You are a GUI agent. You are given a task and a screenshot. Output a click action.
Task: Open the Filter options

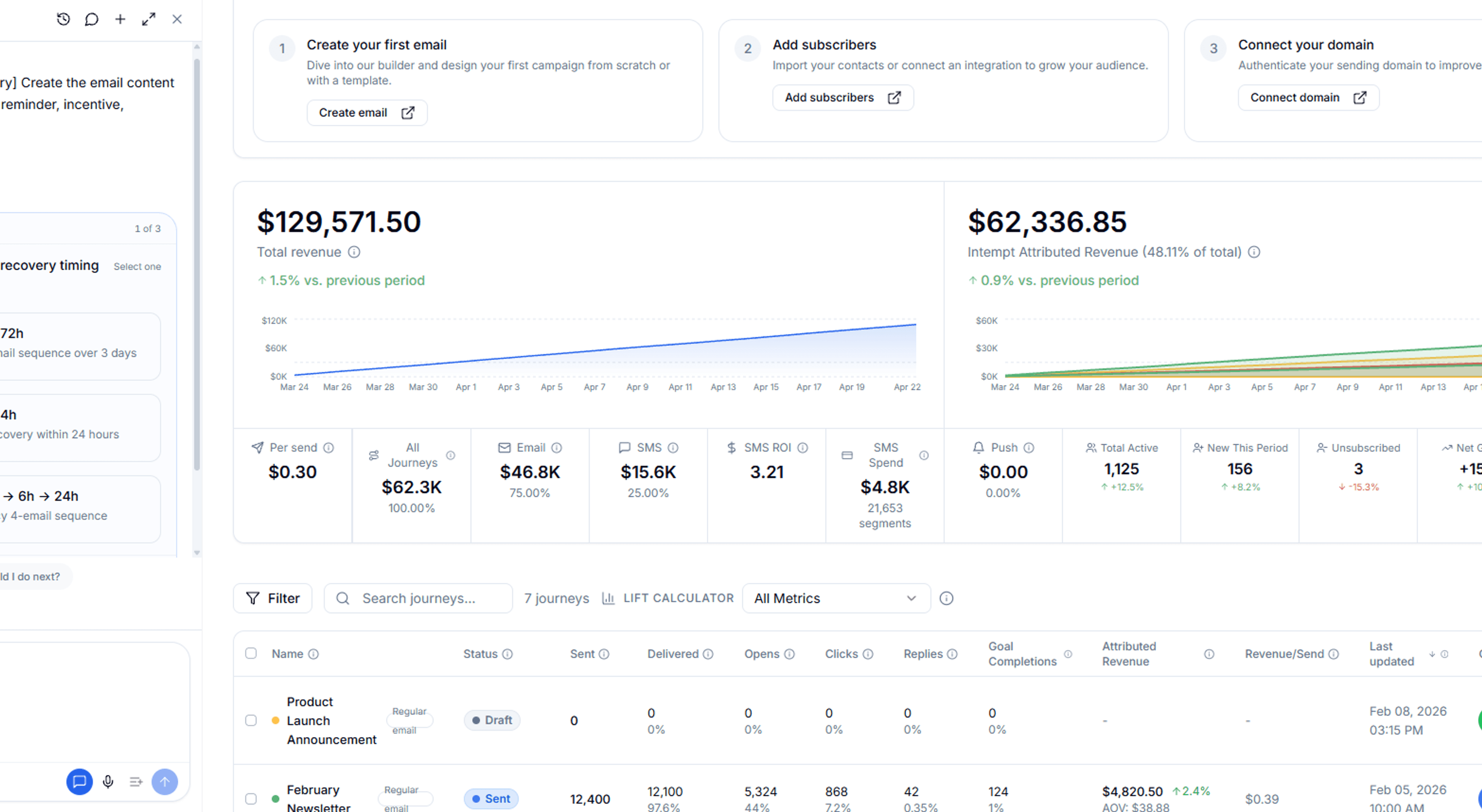point(273,598)
